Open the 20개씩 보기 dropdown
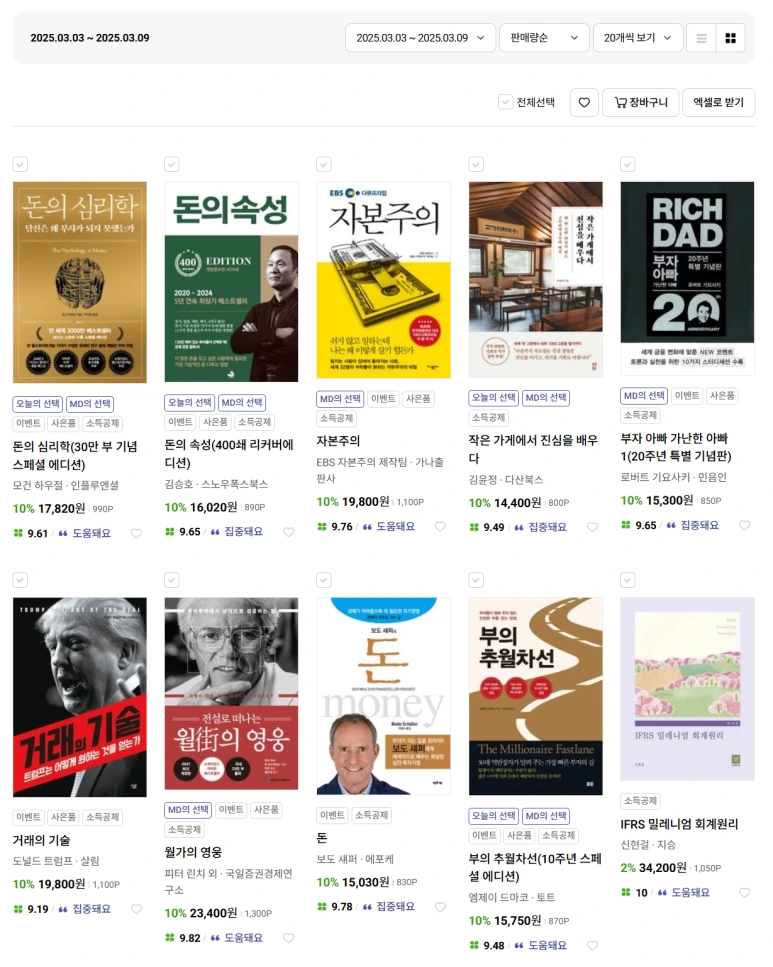 point(638,38)
